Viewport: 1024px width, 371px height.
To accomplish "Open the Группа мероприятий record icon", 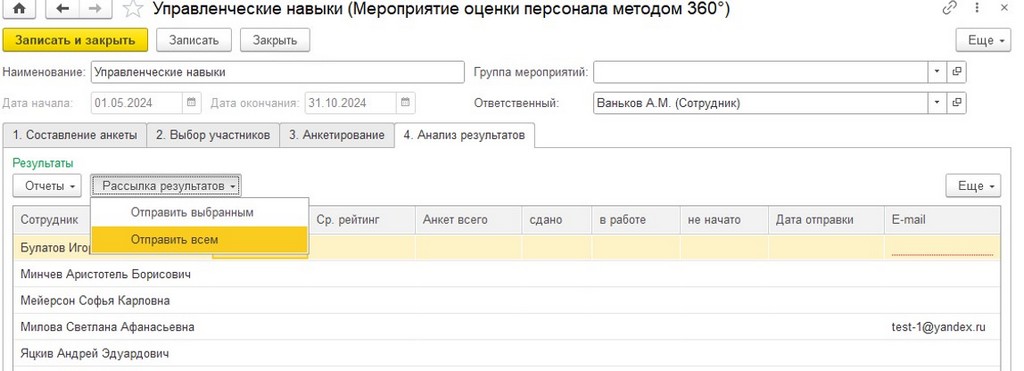I will point(957,72).
